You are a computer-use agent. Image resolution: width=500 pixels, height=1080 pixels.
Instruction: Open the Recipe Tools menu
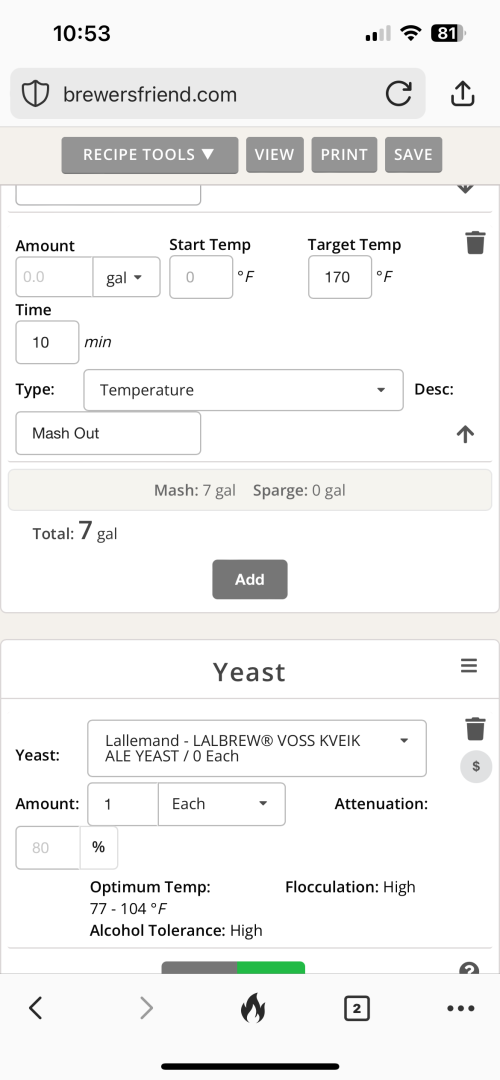point(149,154)
